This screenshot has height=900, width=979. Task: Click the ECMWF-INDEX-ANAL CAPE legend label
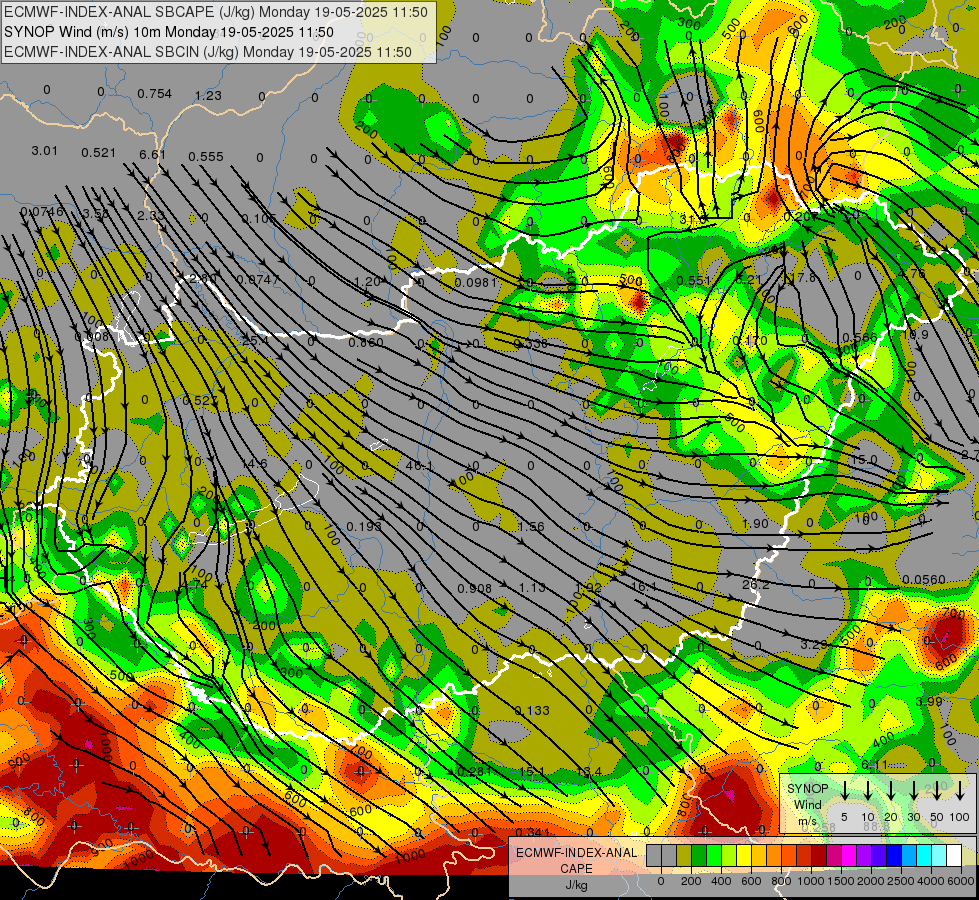pos(576,860)
